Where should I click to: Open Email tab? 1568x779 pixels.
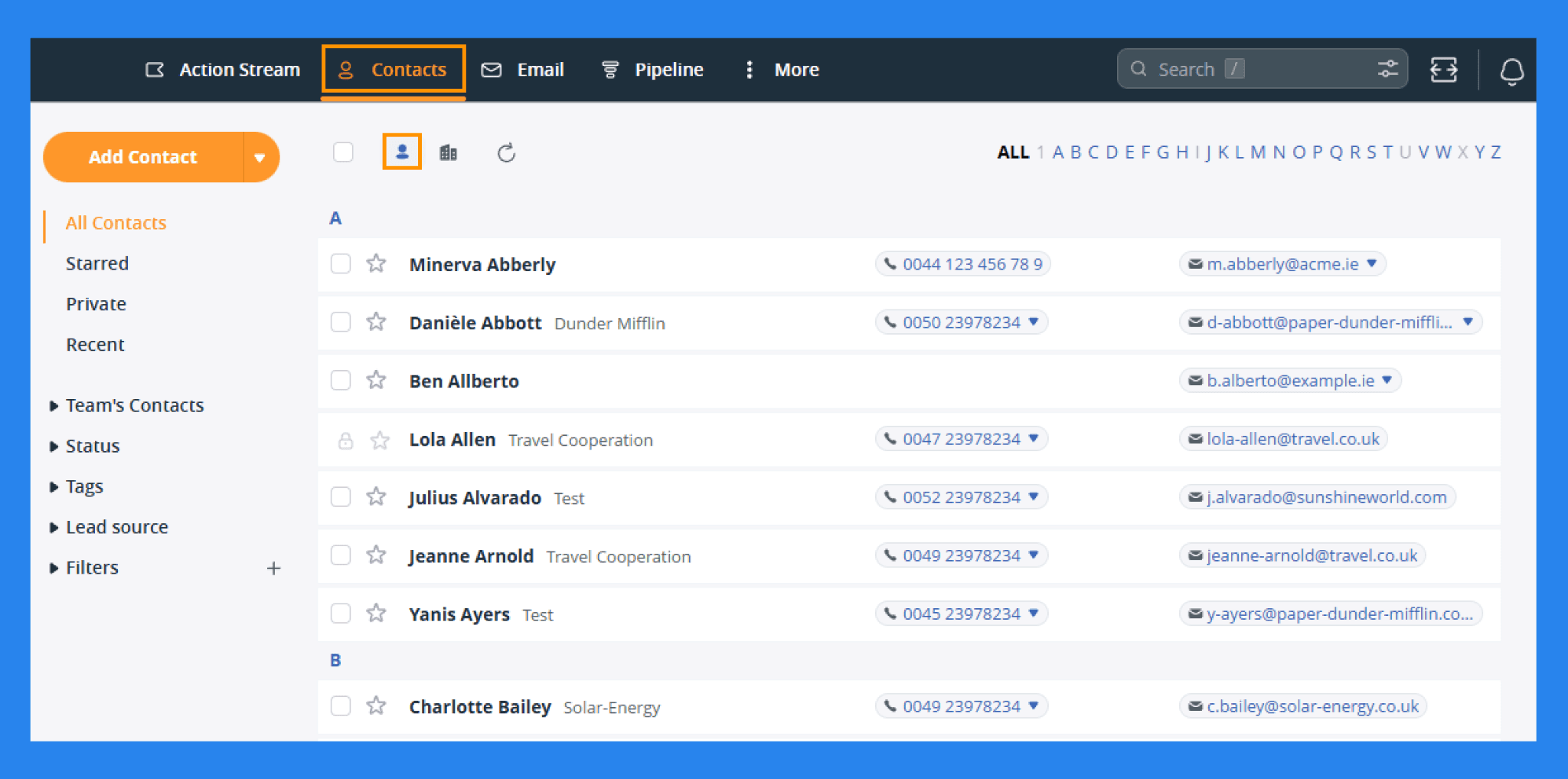tap(523, 70)
